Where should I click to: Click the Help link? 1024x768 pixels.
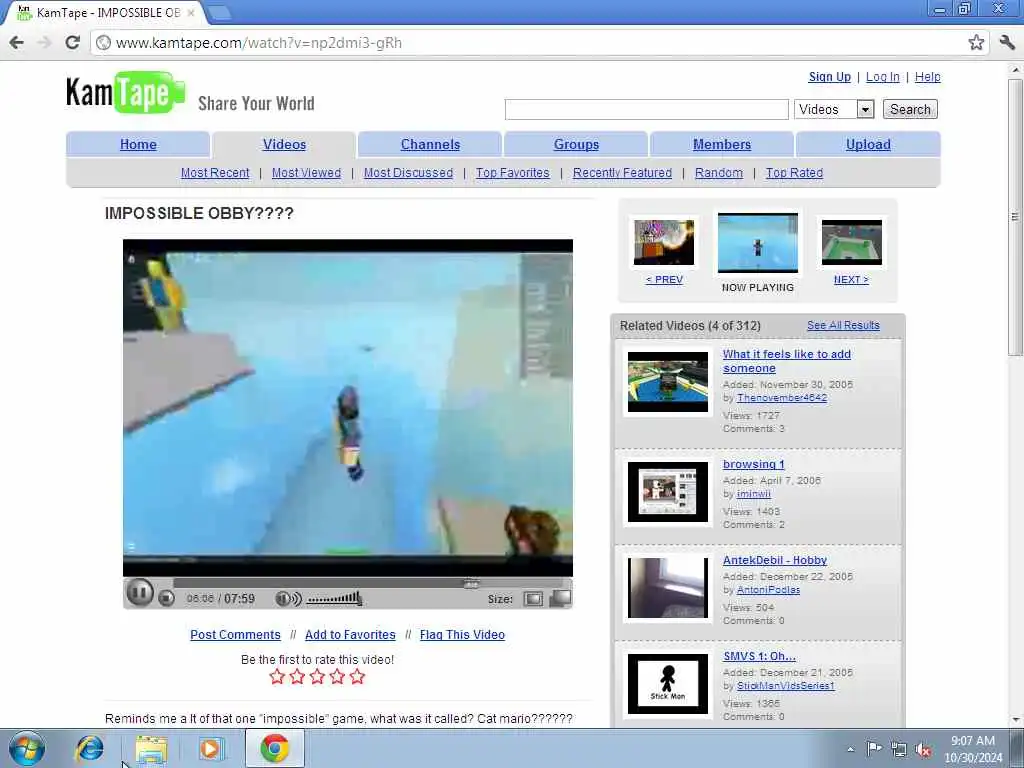[927, 76]
